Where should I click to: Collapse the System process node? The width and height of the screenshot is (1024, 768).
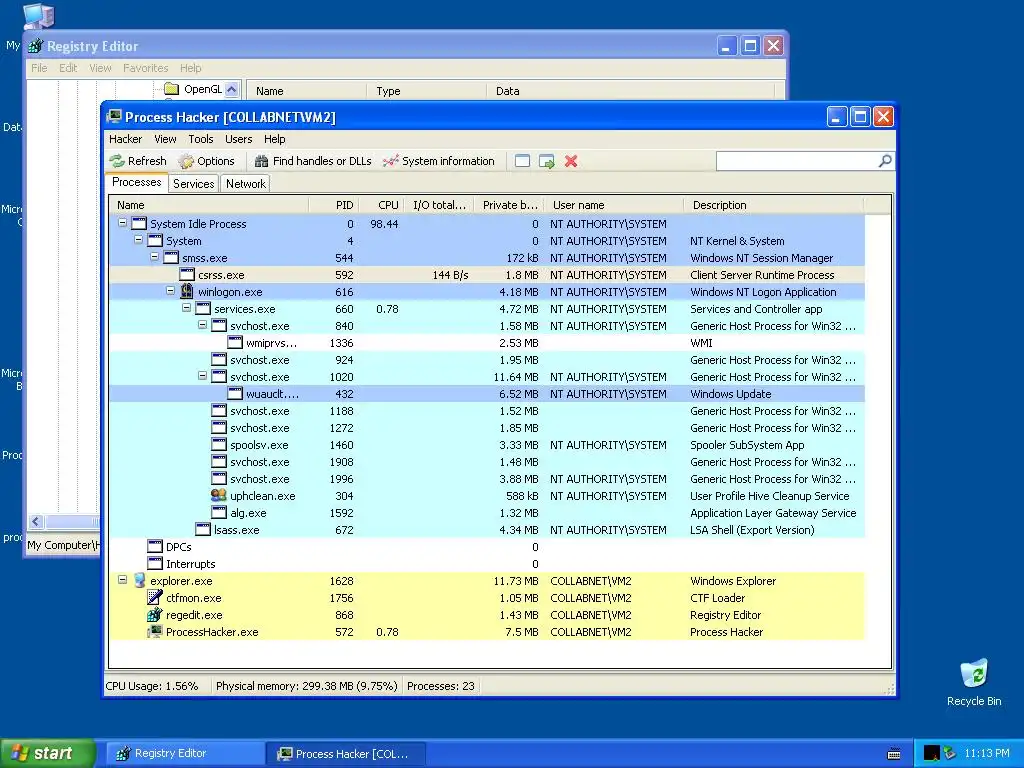pyautogui.click(x=138, y=240)
